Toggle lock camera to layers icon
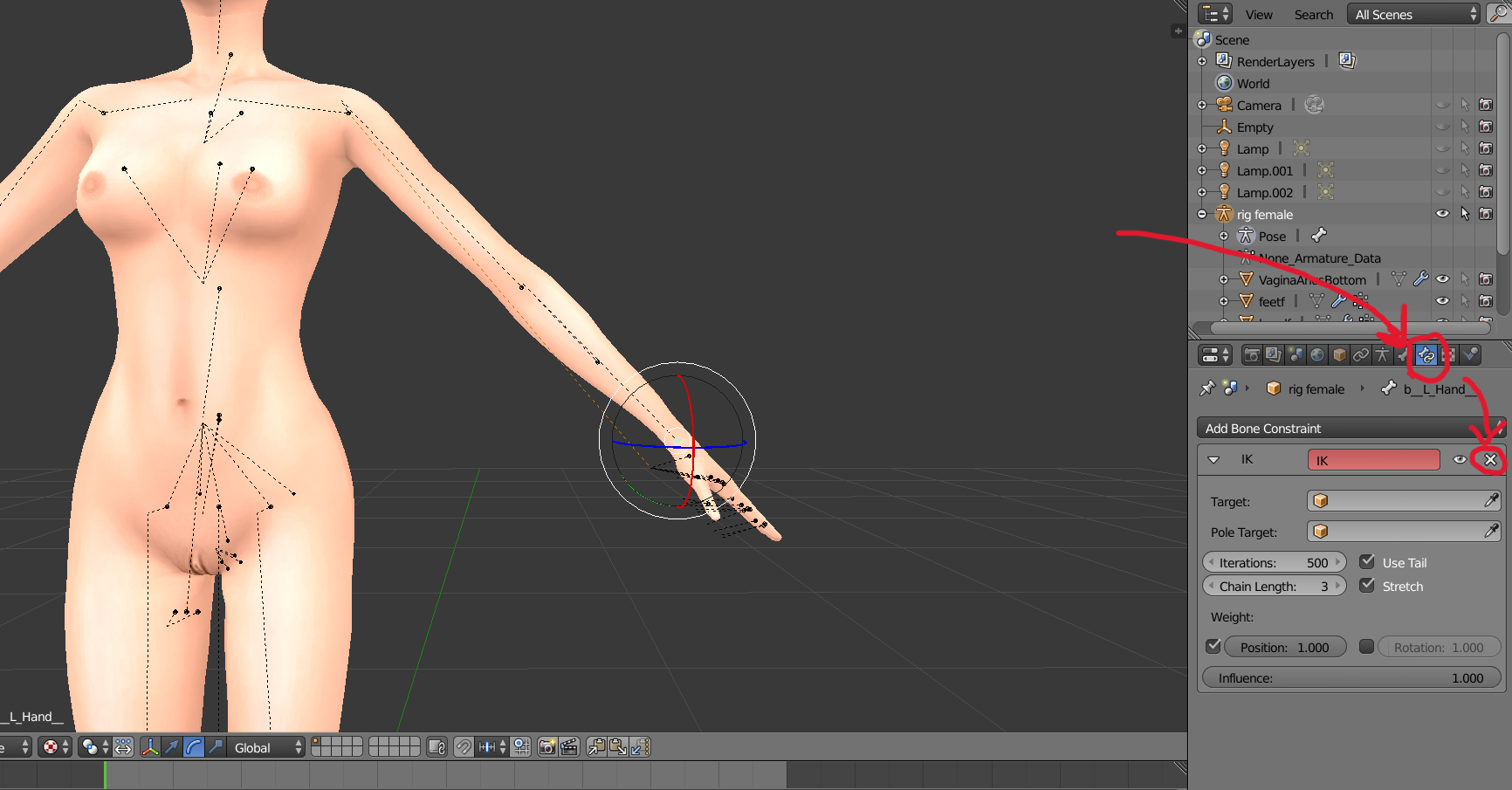1512x790 pixels. coord(437,747)
